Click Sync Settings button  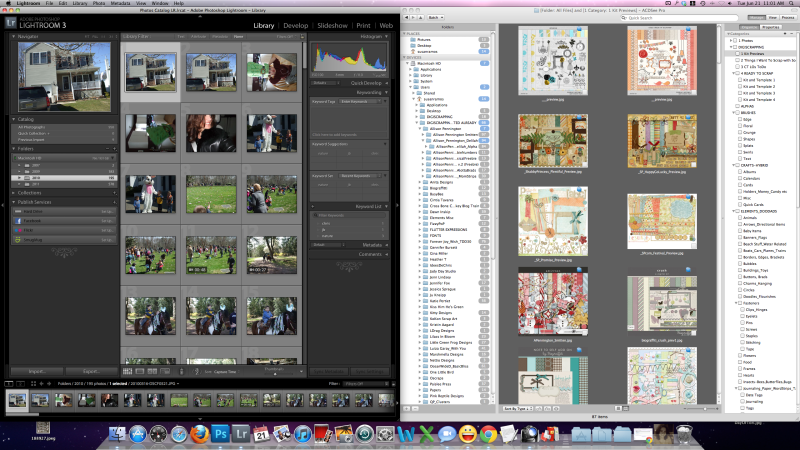369,371
